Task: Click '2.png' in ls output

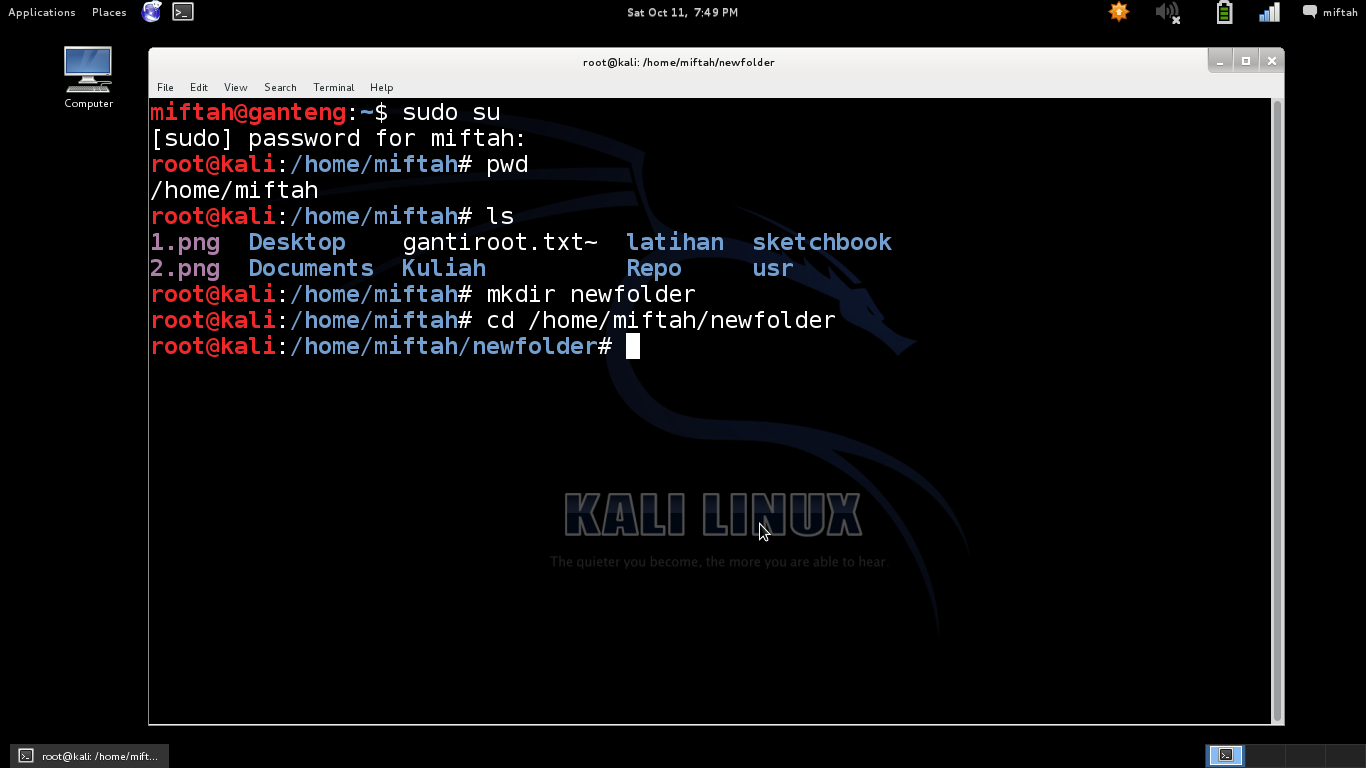Action: point(185,268)
